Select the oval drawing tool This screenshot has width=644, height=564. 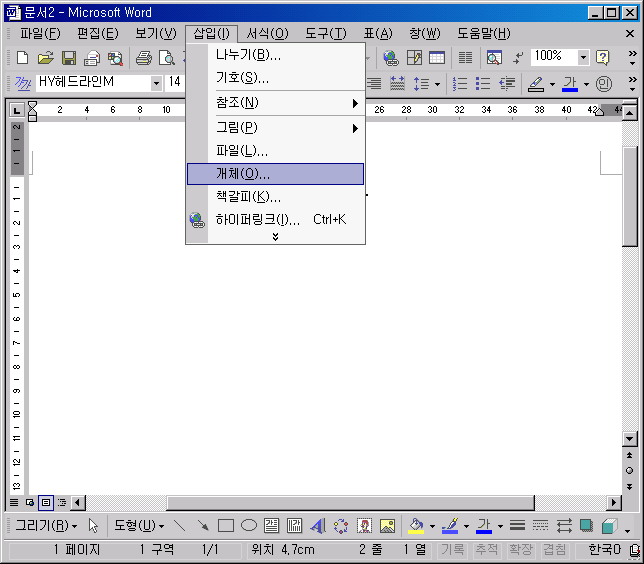[x=248, y=525]
